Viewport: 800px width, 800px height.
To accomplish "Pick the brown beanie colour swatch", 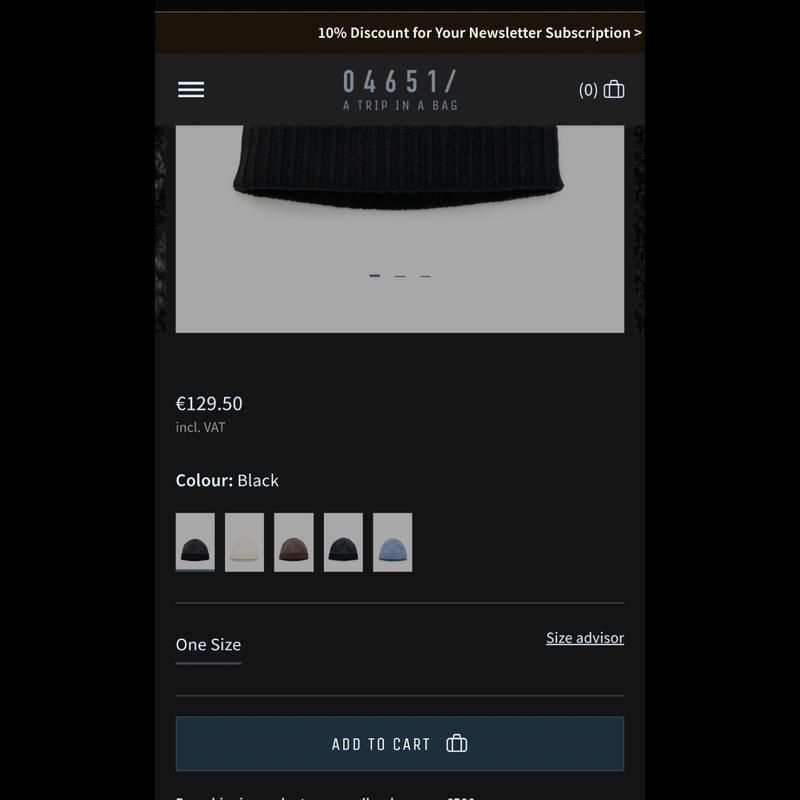I will click(x=294, y=542).
